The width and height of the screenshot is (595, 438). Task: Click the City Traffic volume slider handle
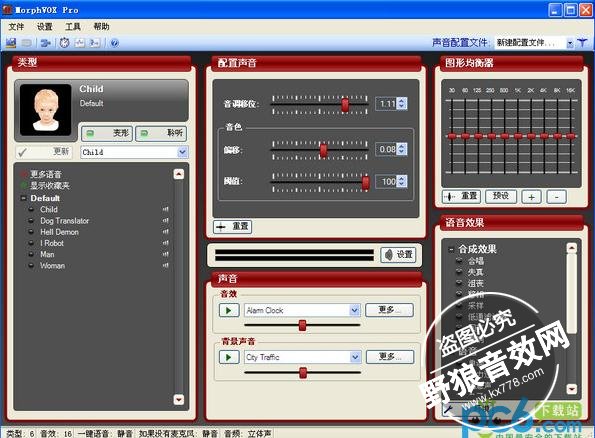point(303,373)
